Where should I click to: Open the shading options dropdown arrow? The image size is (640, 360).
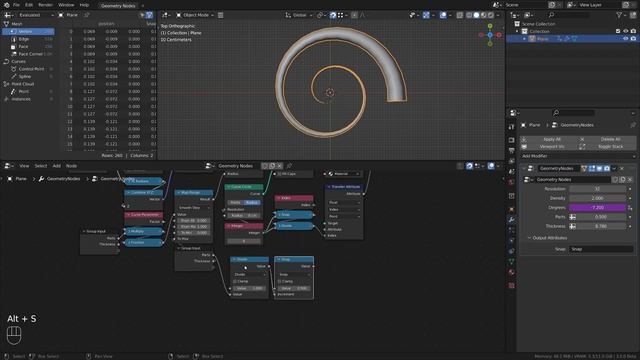tap(498, 15)
